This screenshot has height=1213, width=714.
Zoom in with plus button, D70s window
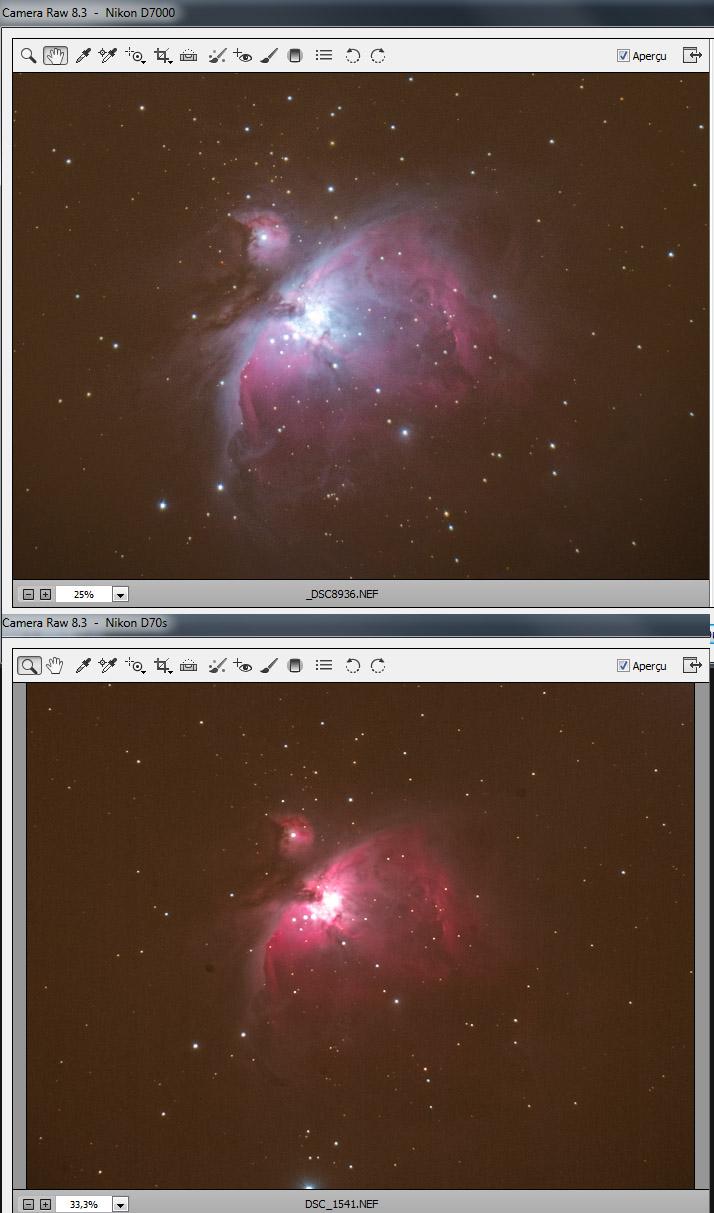(45, 1204)
